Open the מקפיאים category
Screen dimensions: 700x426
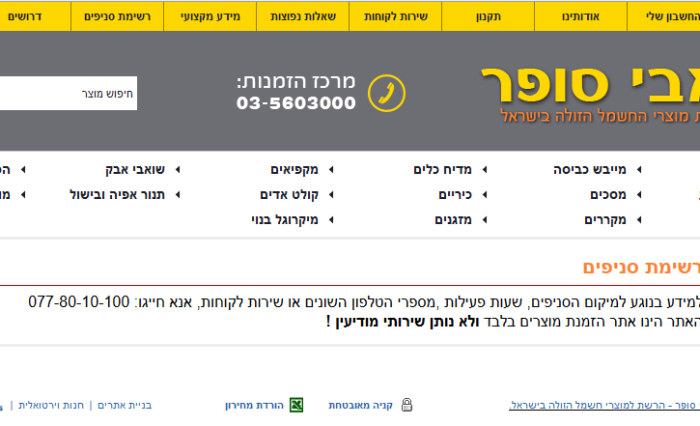pos(294,170)
